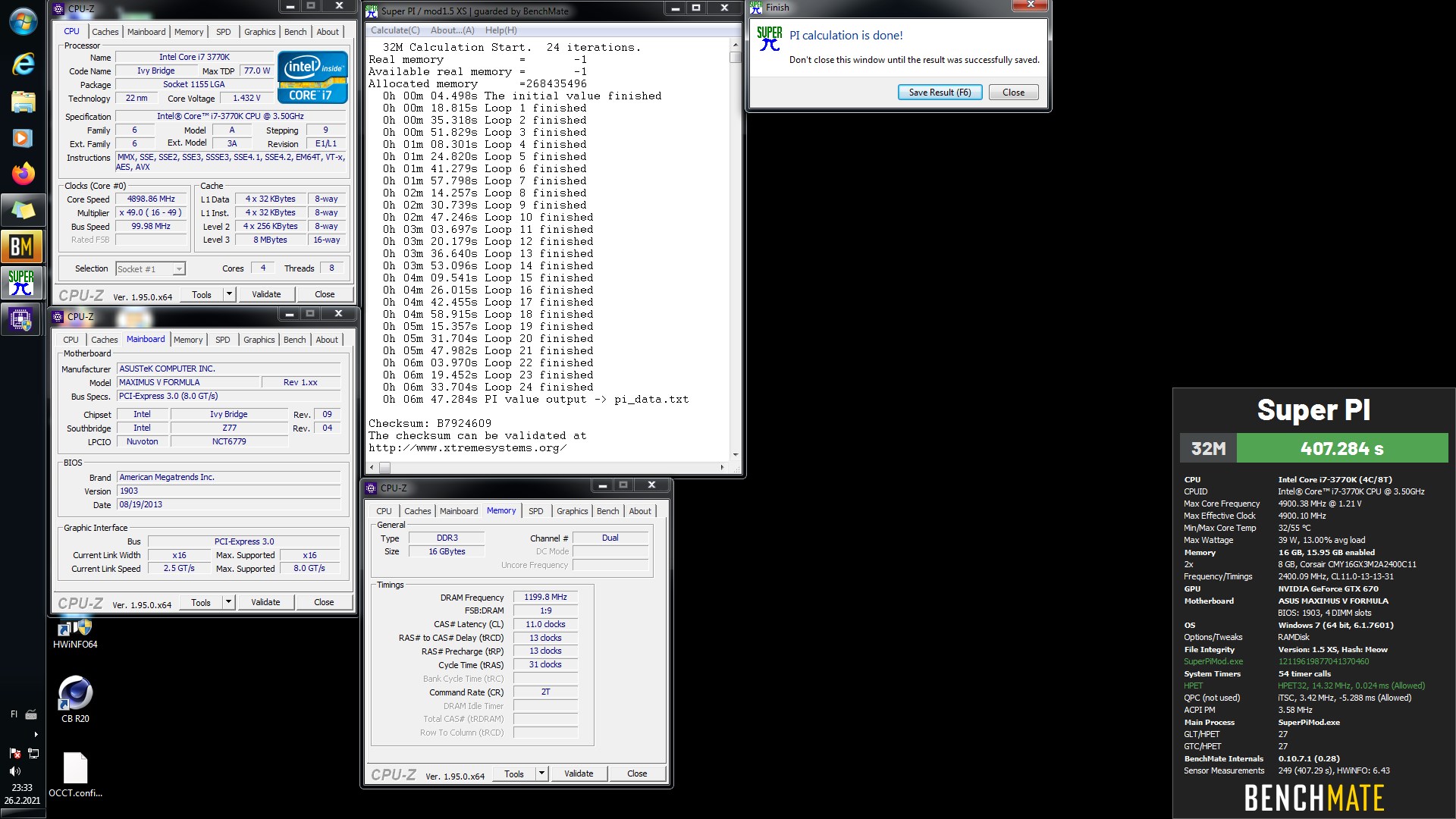Click Close button in Mainboard CPU-Z window

324,602
